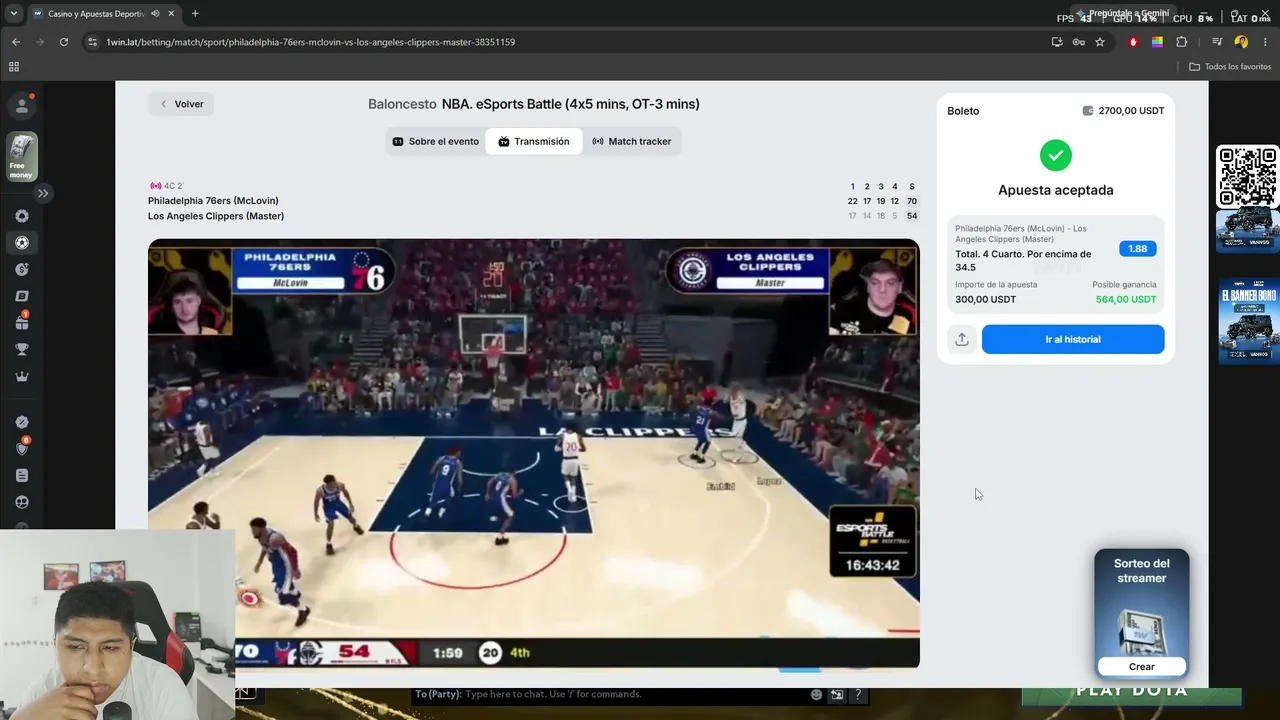Click the 2700,00 USDT balance
The width and height of the screenshot is (1280, 720).
[1123, 111]
